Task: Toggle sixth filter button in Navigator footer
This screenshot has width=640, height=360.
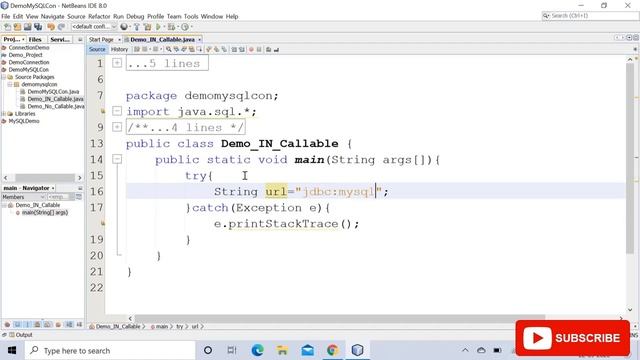Action: (58, 325)
